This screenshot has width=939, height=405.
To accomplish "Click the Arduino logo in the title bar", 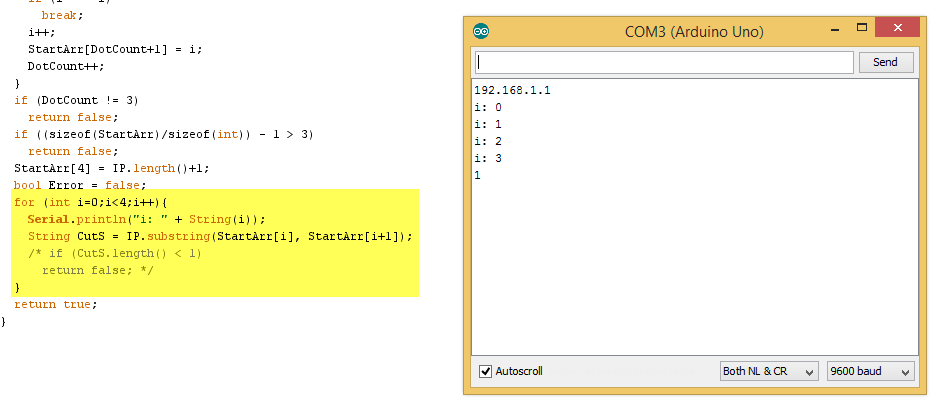I will click(x=481, y=31).
